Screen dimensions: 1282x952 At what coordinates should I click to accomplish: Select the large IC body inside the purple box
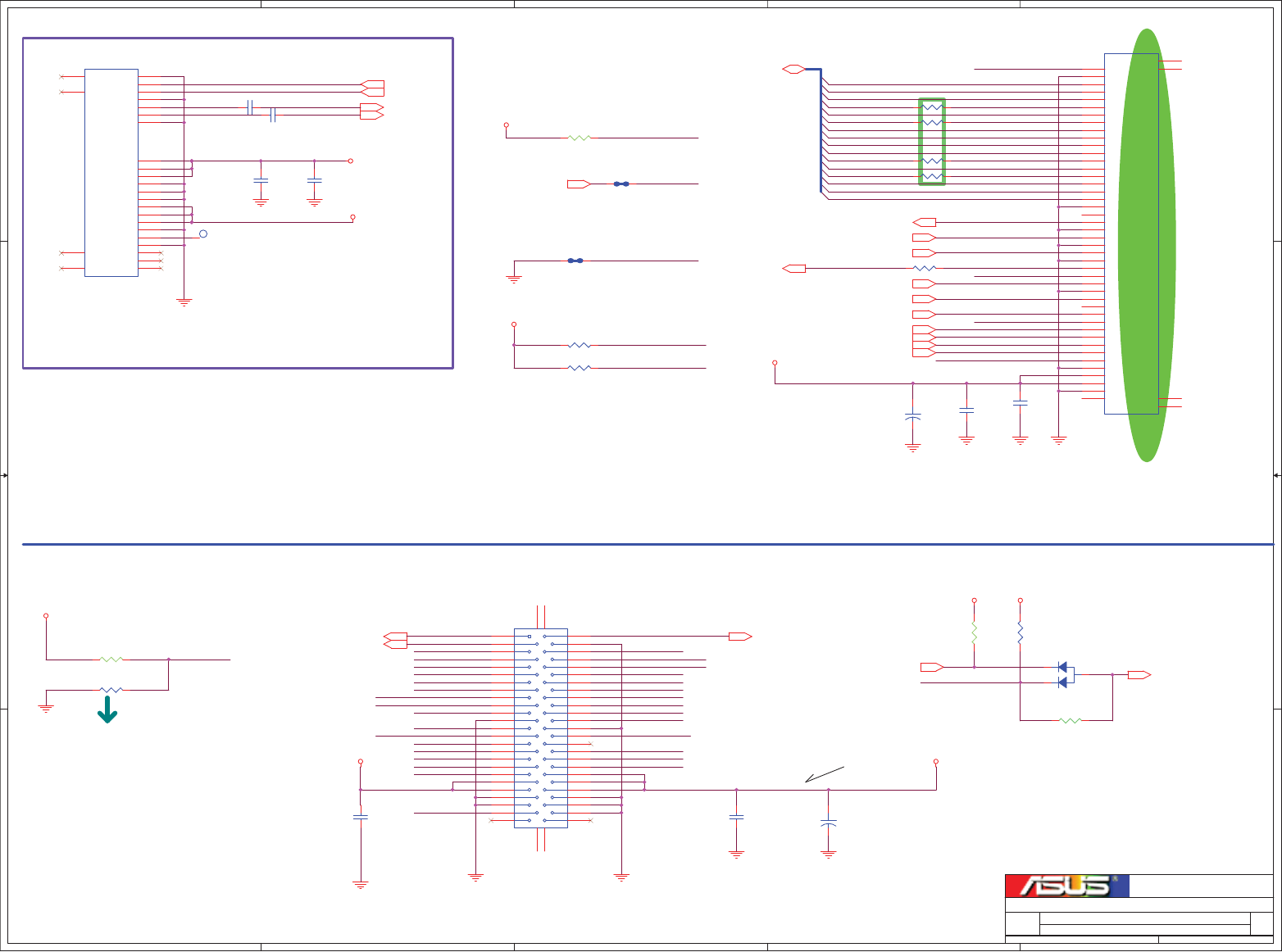click(111, 173)
